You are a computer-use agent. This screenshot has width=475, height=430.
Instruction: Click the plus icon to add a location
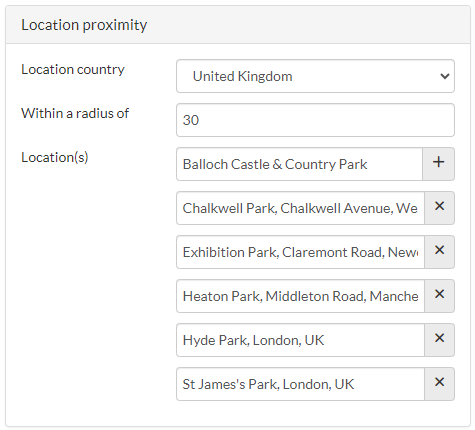click(438, 164)
